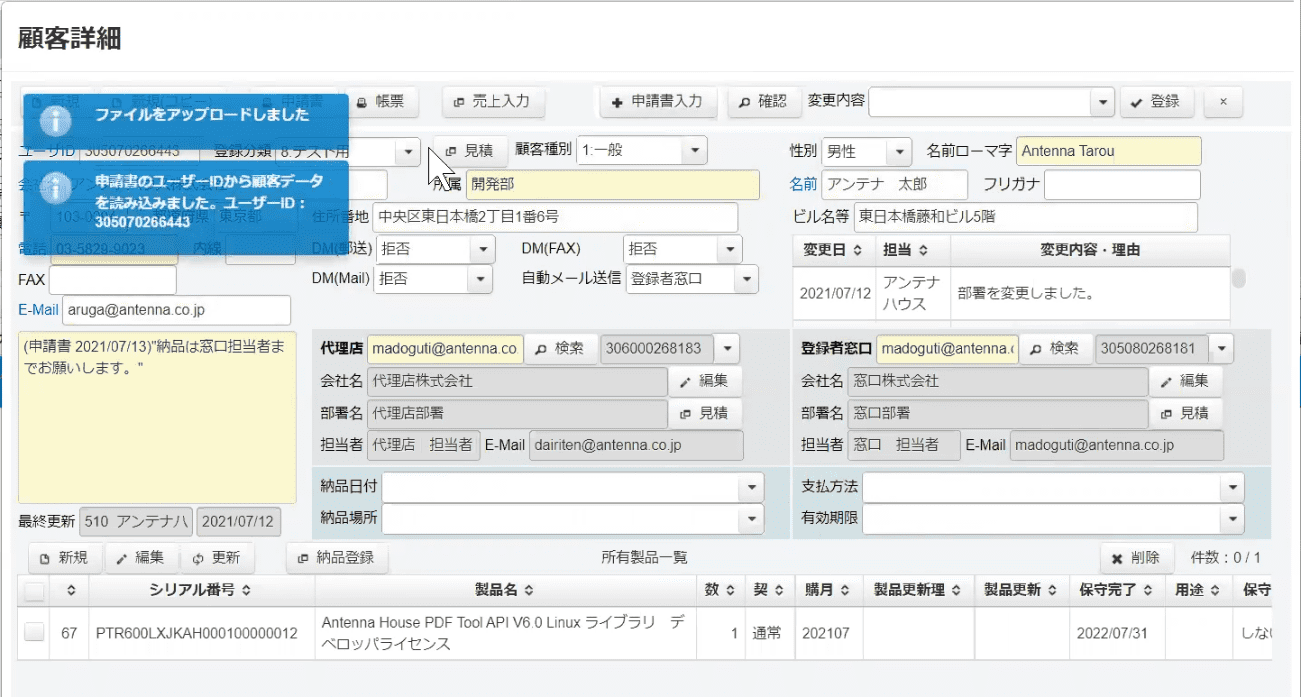
Task: Toggle the select-all checkbox in table header
Action: point(34,591)
